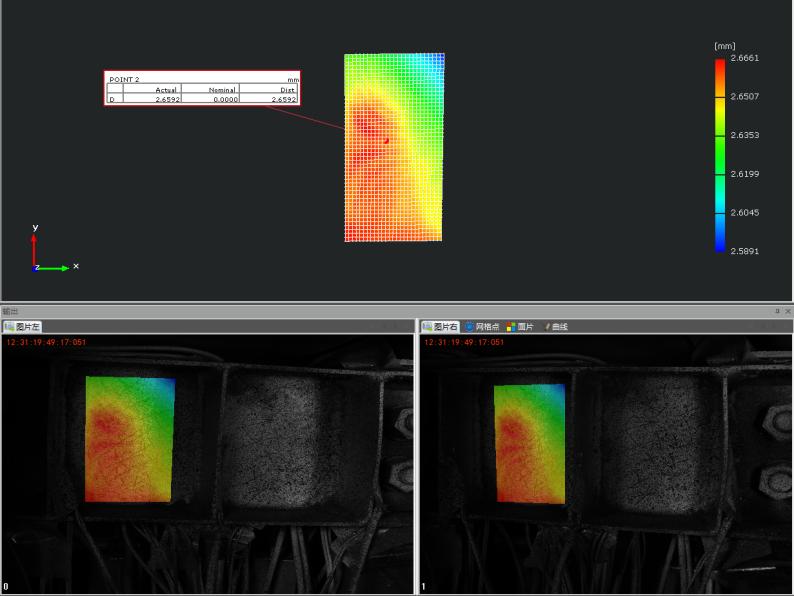Click the red timestamp in left image view
The height and width of the screenshot is (596, 794).
coord(46,342)
